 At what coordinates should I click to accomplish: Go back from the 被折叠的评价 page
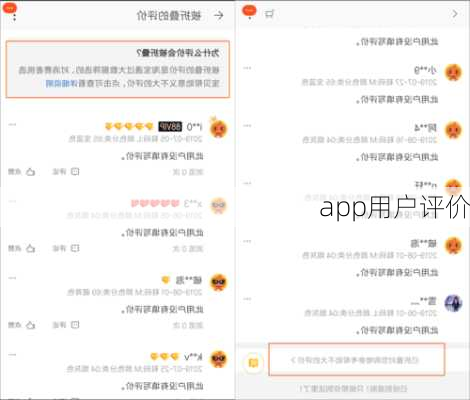tap(219, 15)
